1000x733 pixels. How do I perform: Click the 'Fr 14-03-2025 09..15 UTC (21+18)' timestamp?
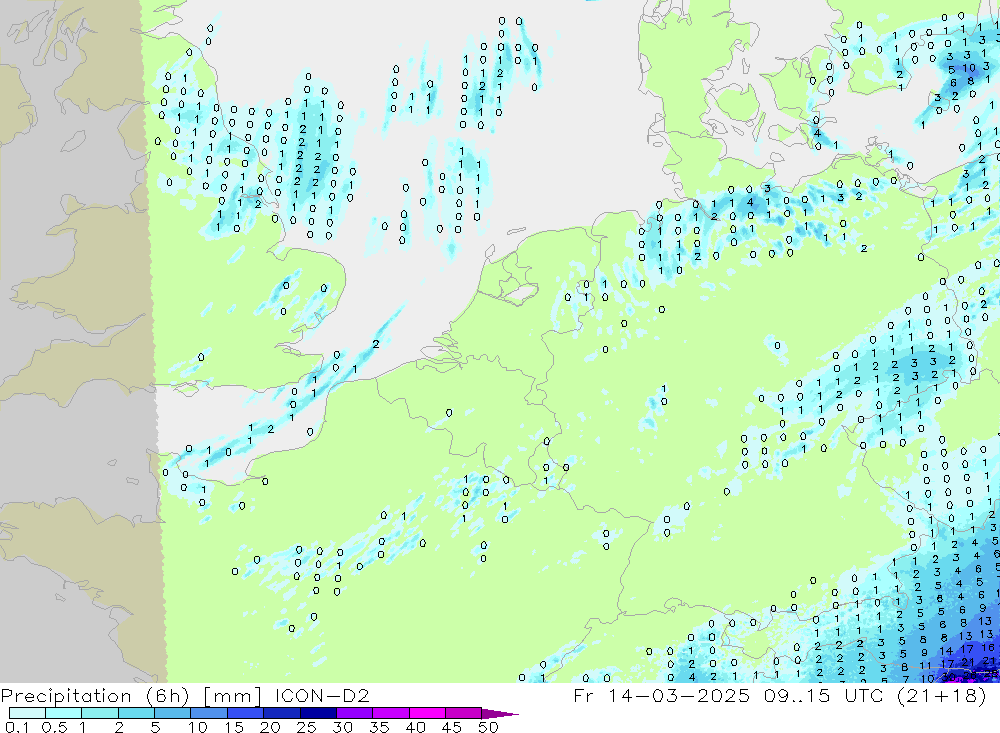[x=780, y=696]
